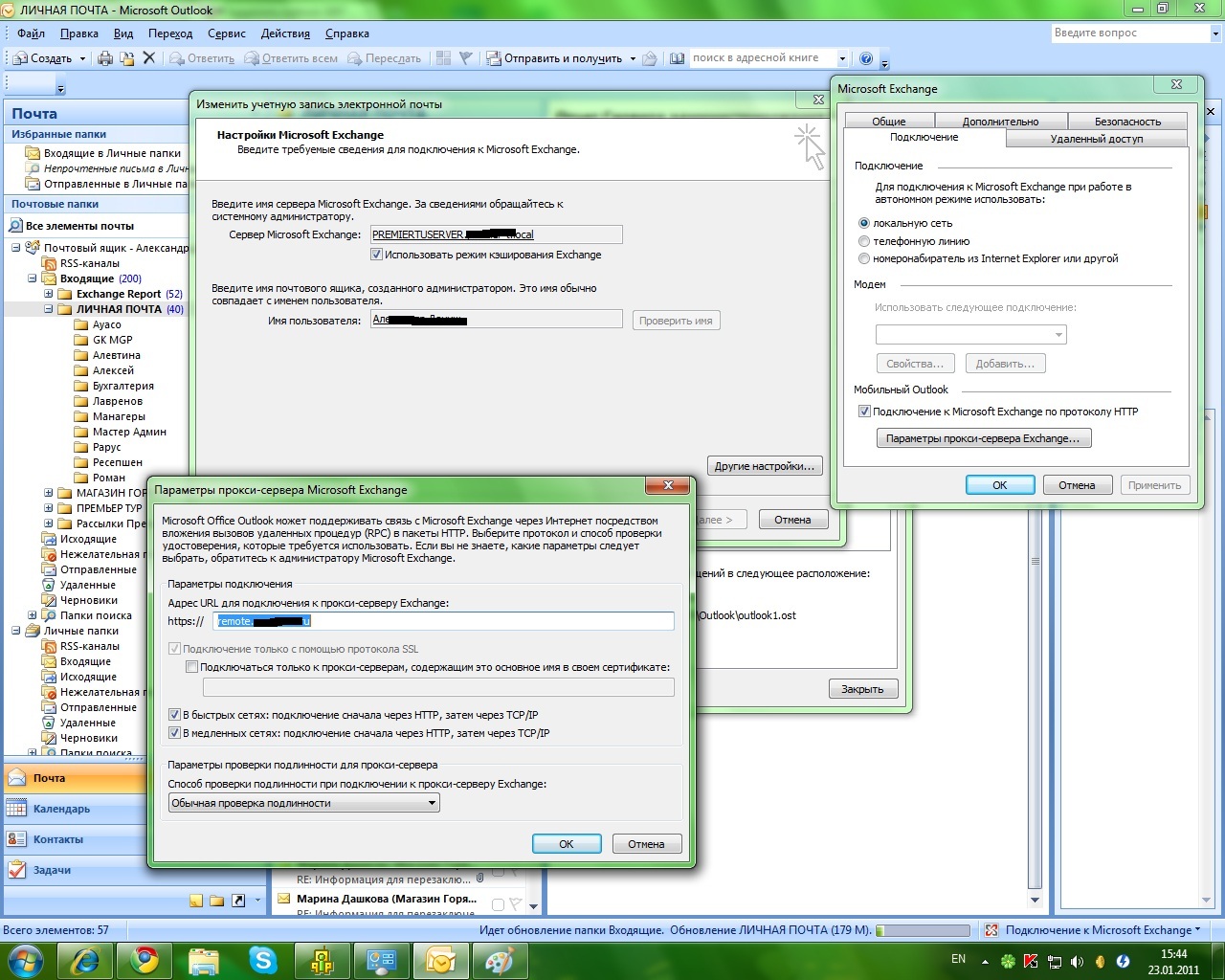This screenshot has width=1225, height=980.
Task: Click 'Параметры прокси-сервера Exchange...' button
Action: click(x=983, y=438)
